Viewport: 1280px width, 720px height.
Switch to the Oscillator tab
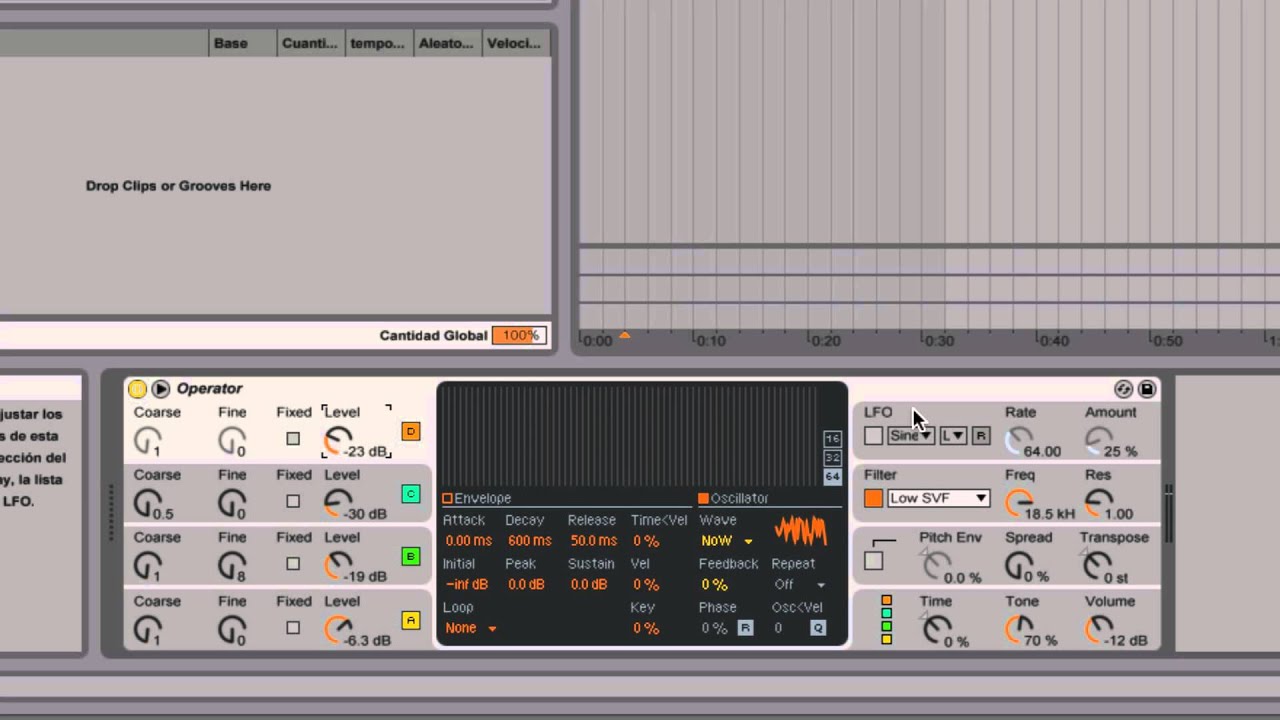tap(733, 498)
